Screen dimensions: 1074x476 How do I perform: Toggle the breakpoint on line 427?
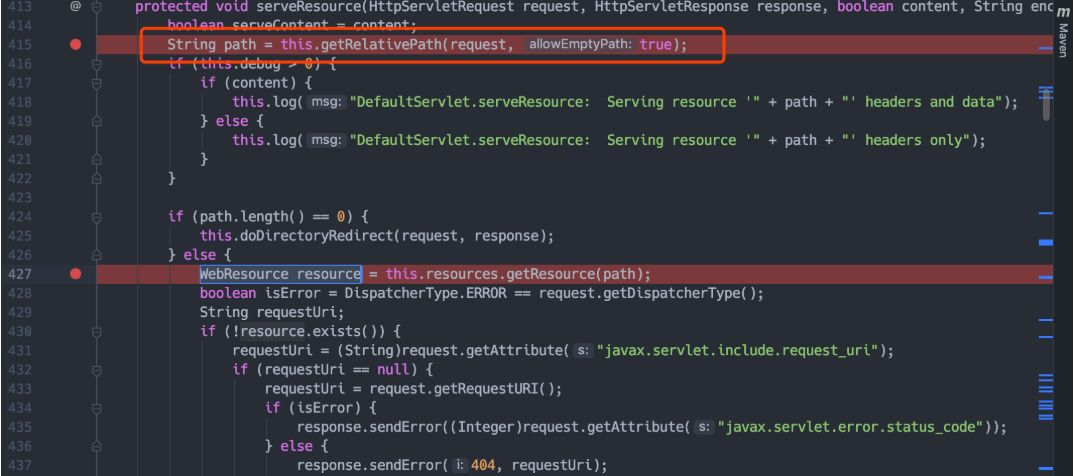75,274
